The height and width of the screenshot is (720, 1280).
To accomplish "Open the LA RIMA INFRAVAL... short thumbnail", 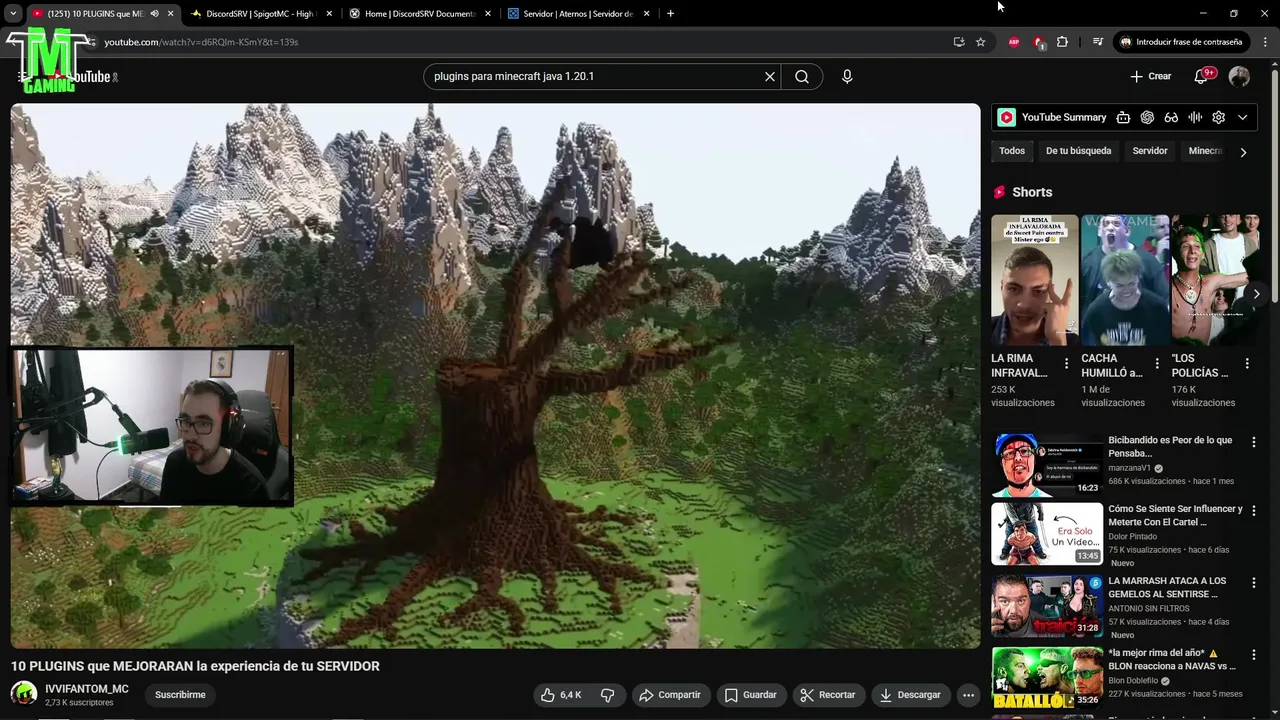I will click(x=1035, y=280).
